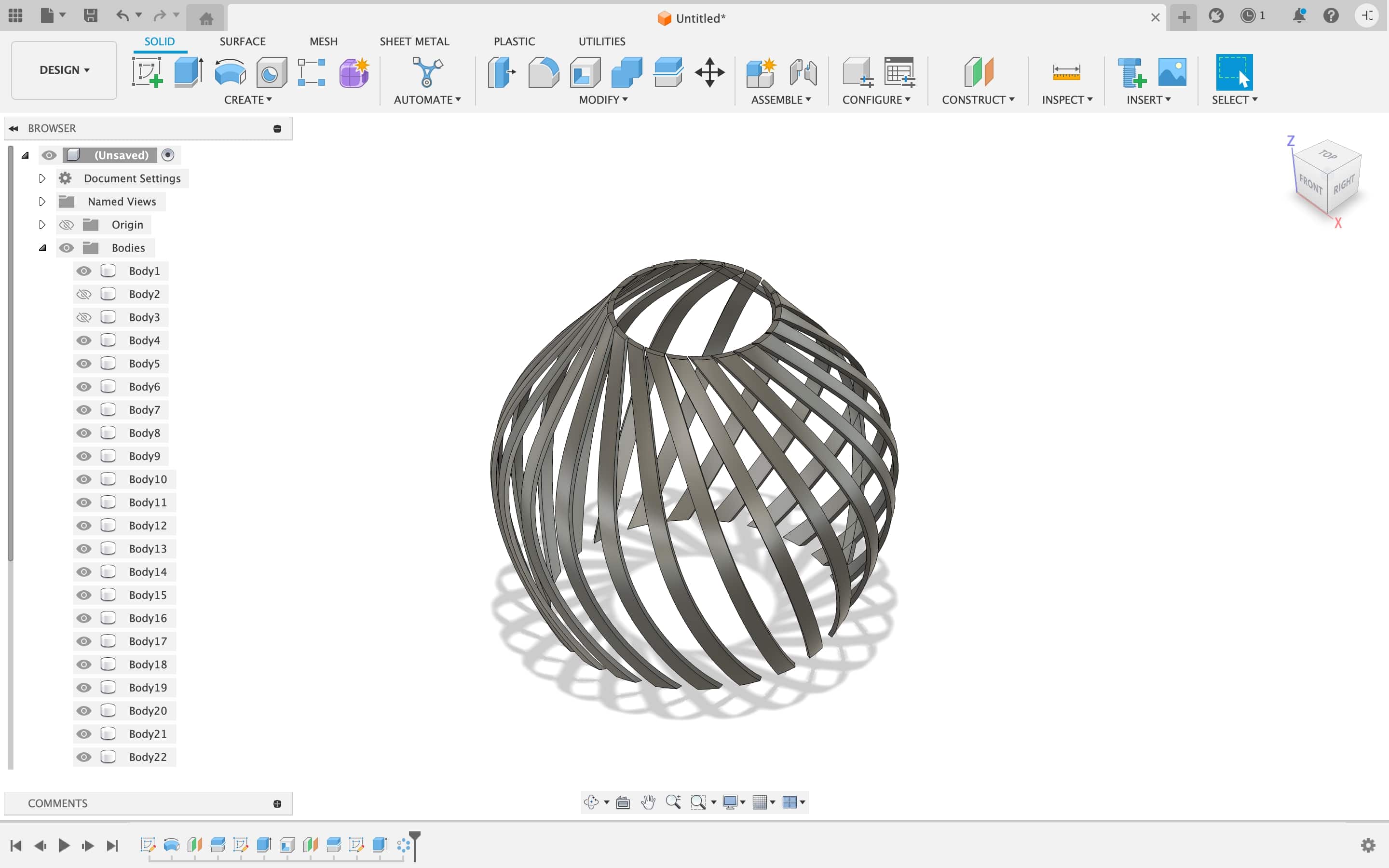Play the timeline
1389x868 pixels.
click(64, 845)
